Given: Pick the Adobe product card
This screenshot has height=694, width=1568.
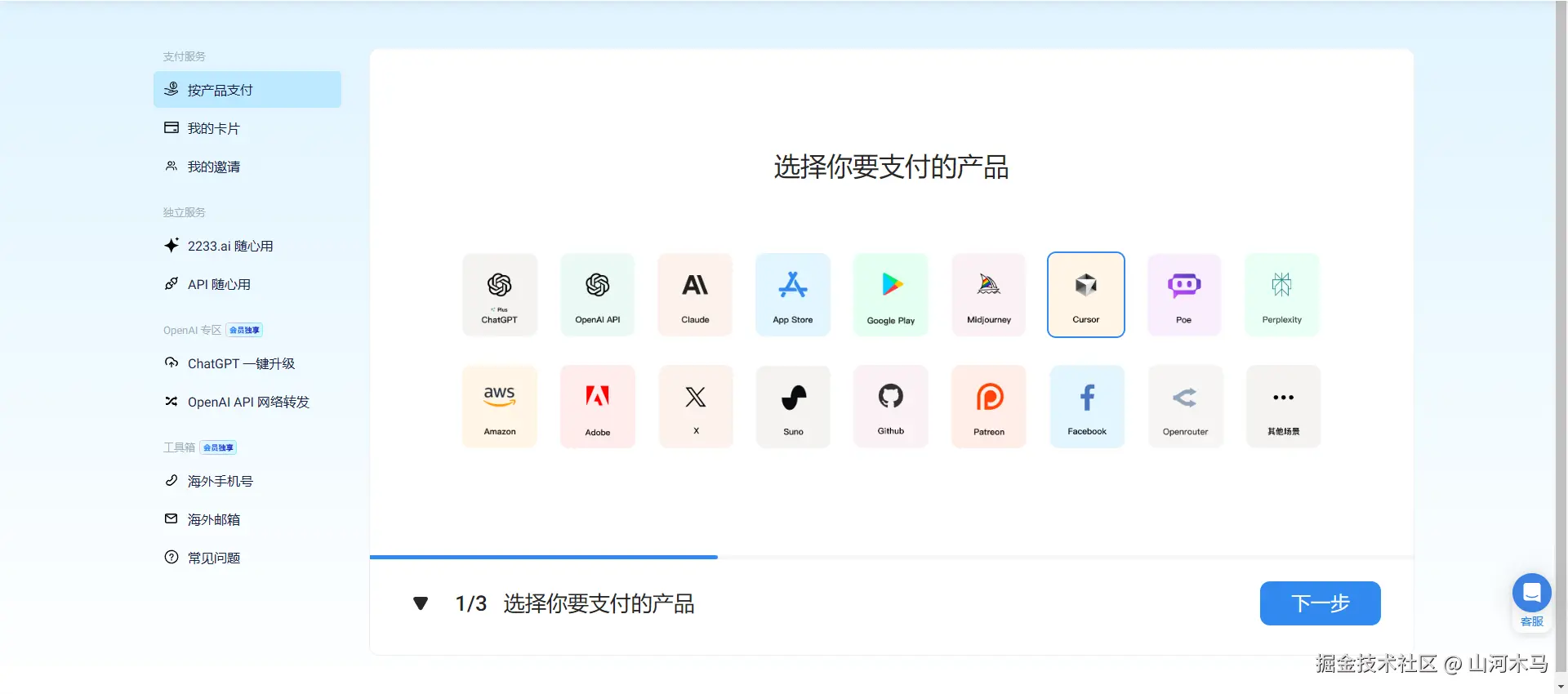Looking at the screenshot, I should pos(598,407).
